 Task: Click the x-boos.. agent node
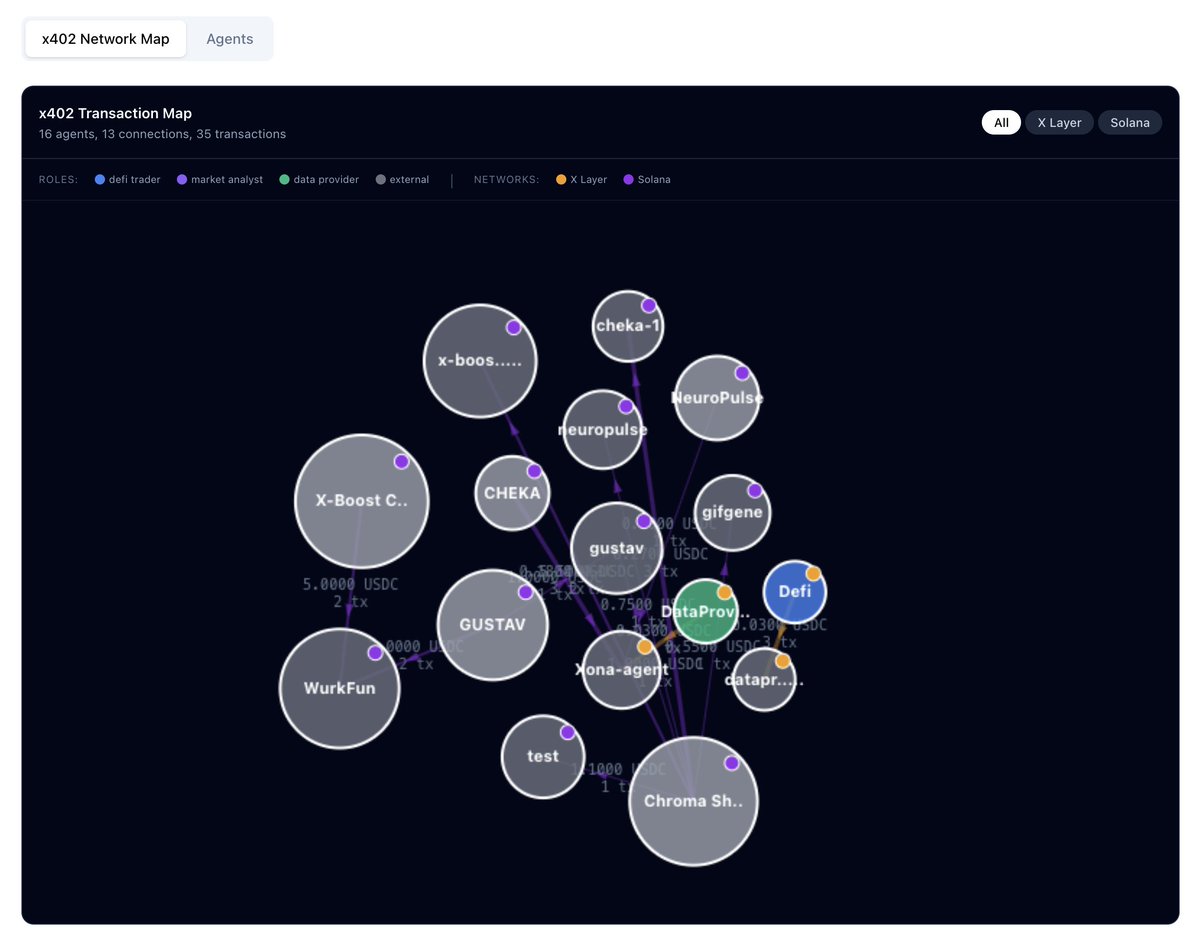click(x=480, y=361)
